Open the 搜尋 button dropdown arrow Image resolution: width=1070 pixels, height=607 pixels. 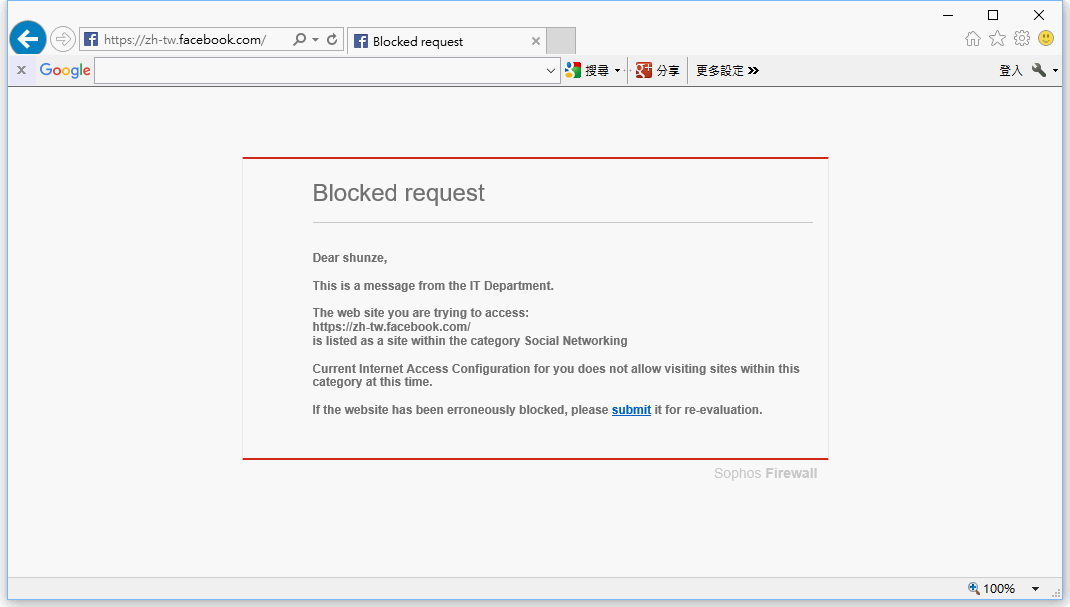(x=617, y=71)
